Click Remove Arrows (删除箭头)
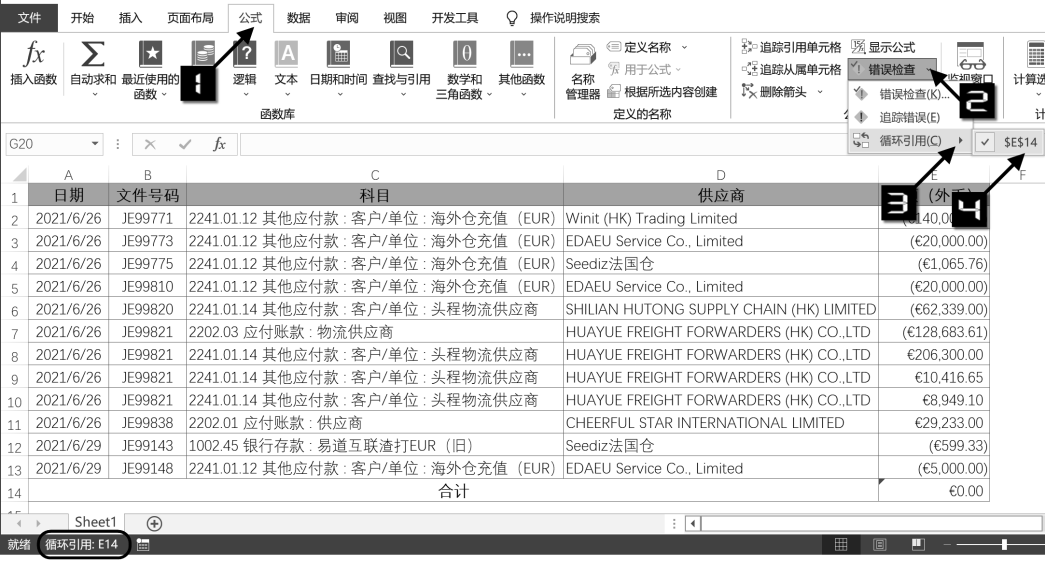 [774, 92]
